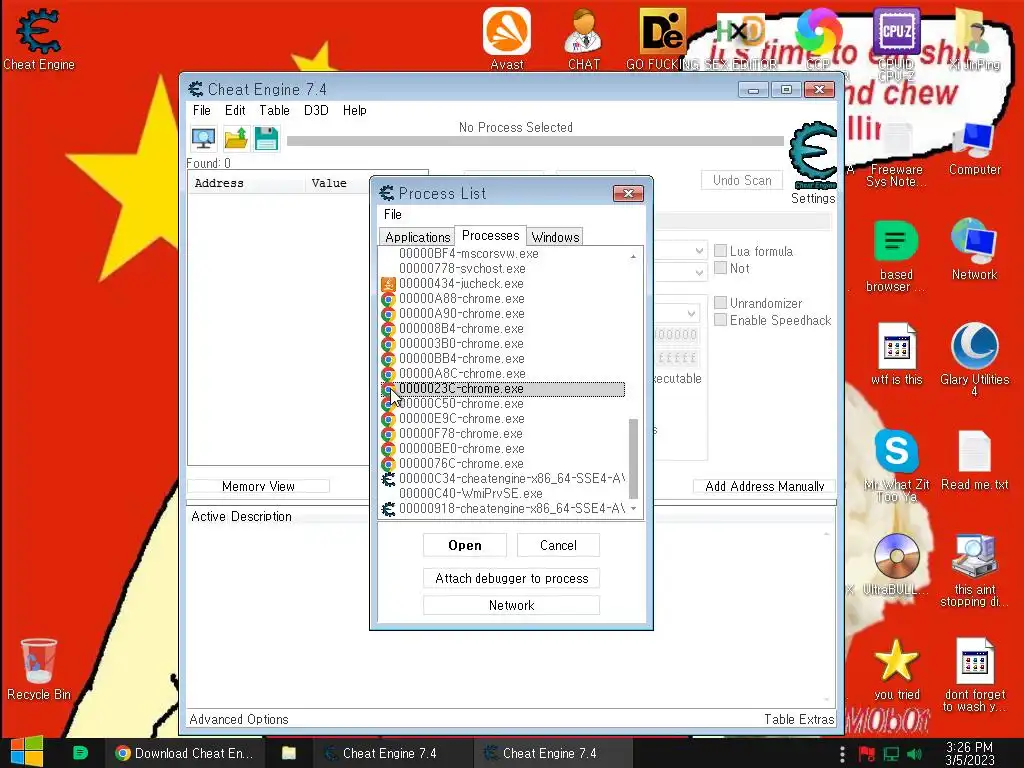Select 00000C34-cheatengine process

click(x=503, y=478)
